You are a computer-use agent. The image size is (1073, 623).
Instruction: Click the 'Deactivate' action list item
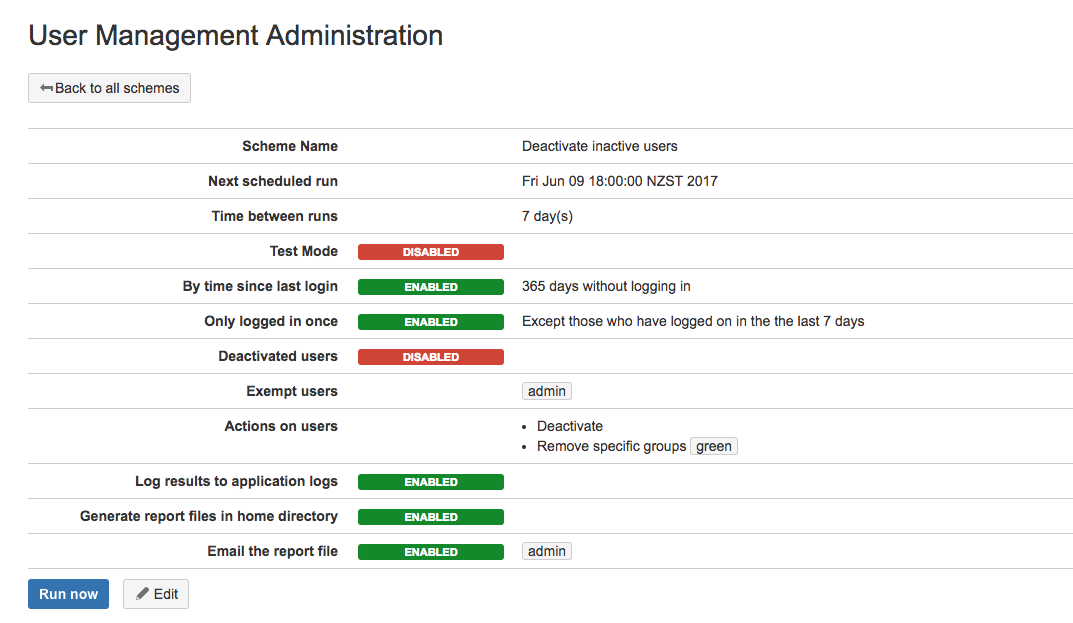[x=570, y=425]
